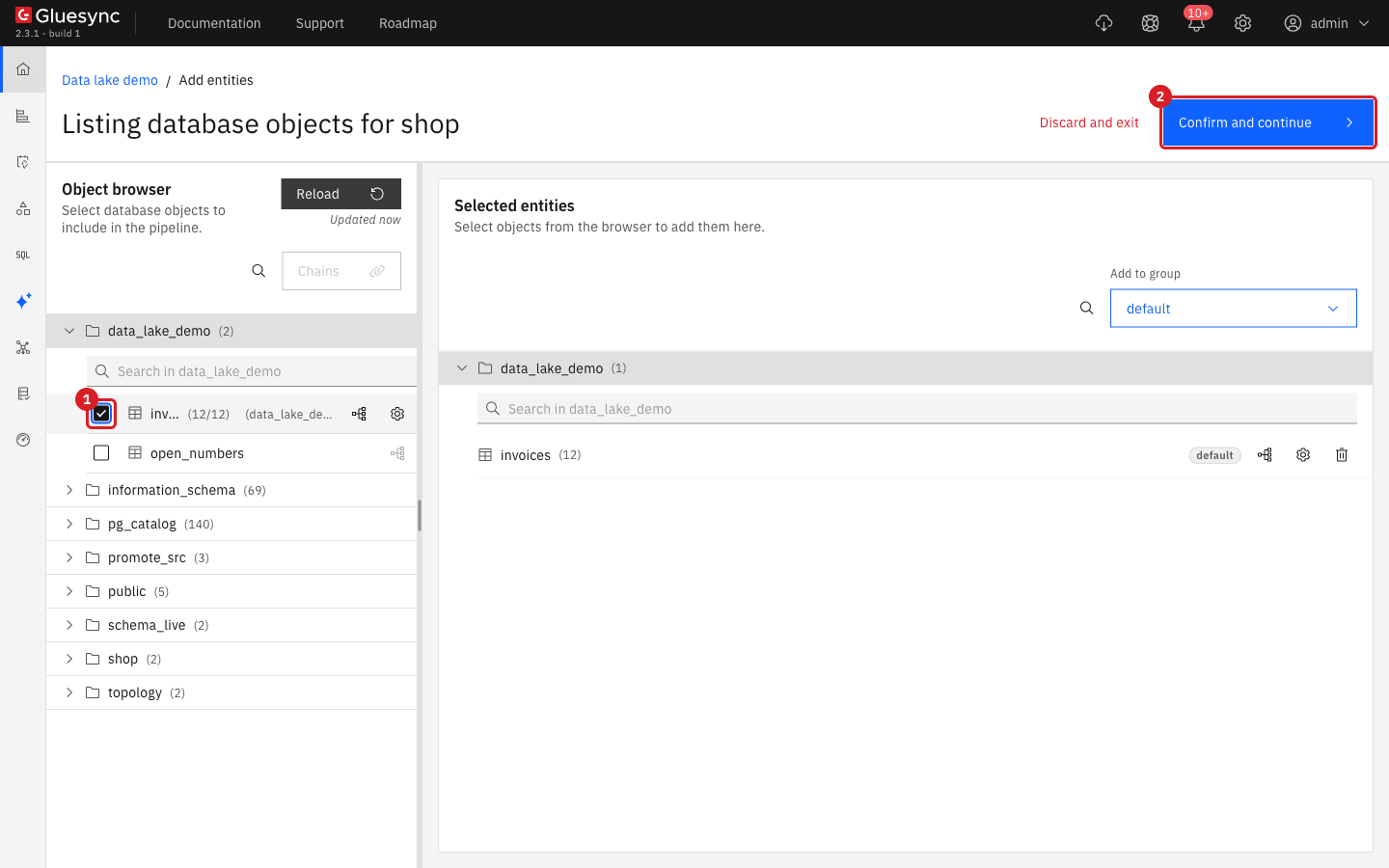Open the SQL icon in the sidebar

tap(23, 255)
